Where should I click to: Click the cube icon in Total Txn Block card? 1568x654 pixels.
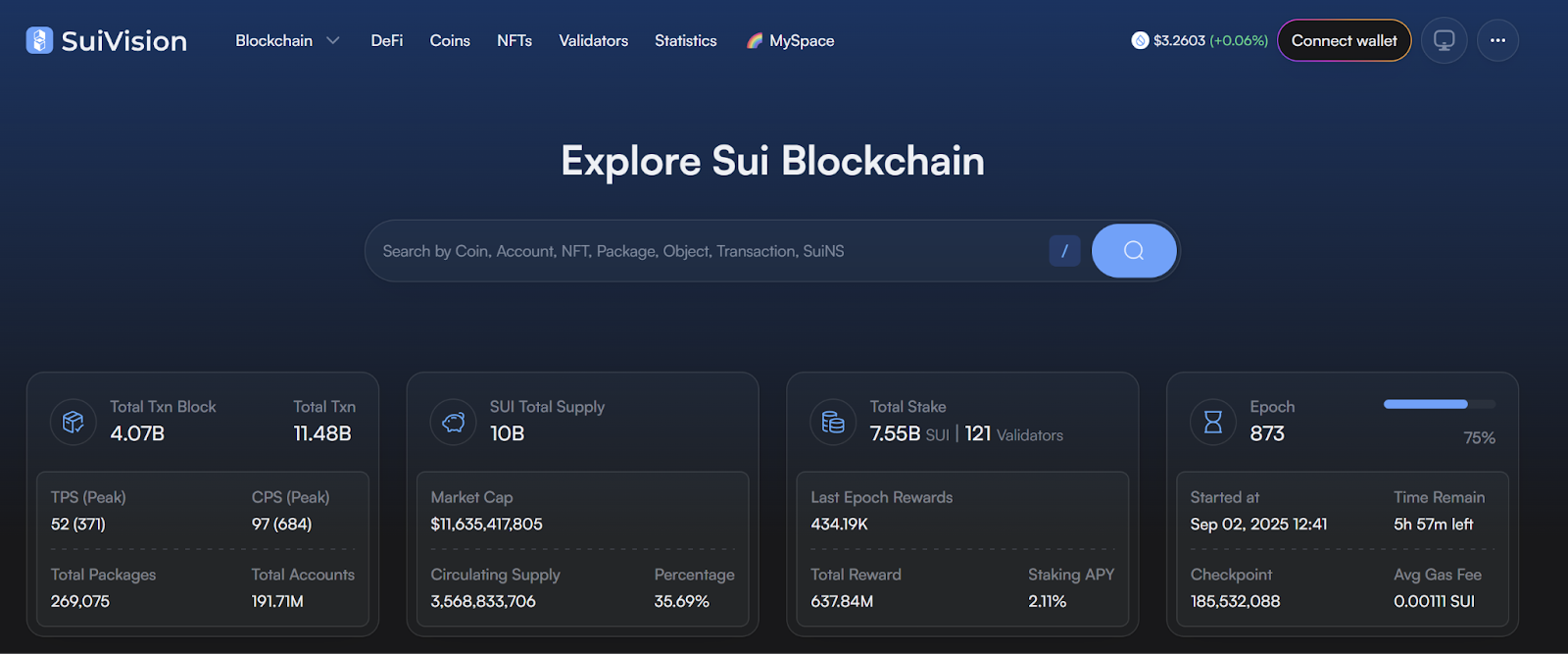click(73, 423)
